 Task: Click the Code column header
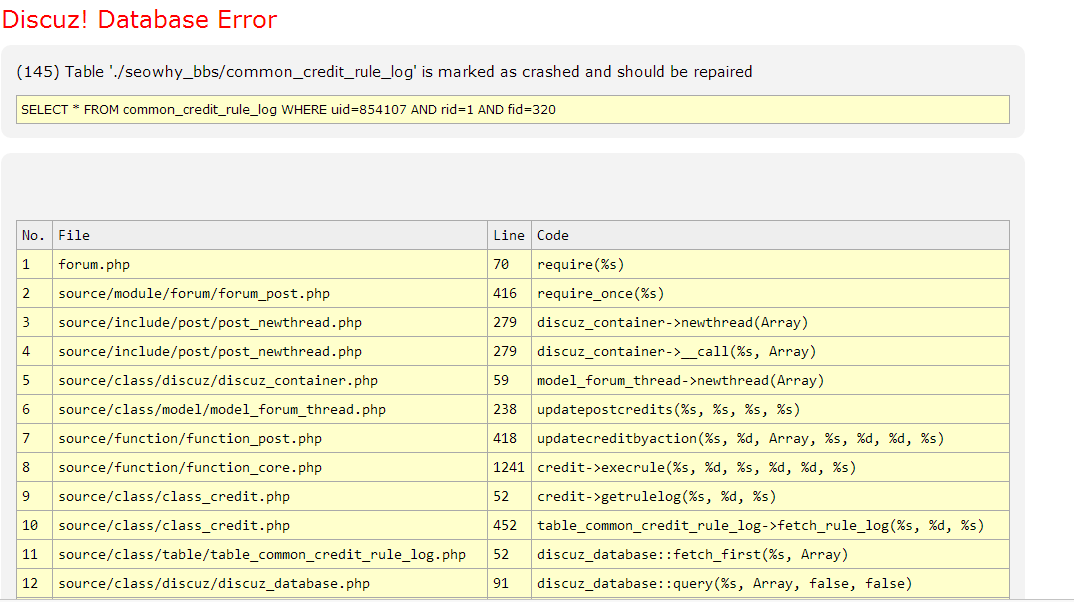[x=553, y=235]
